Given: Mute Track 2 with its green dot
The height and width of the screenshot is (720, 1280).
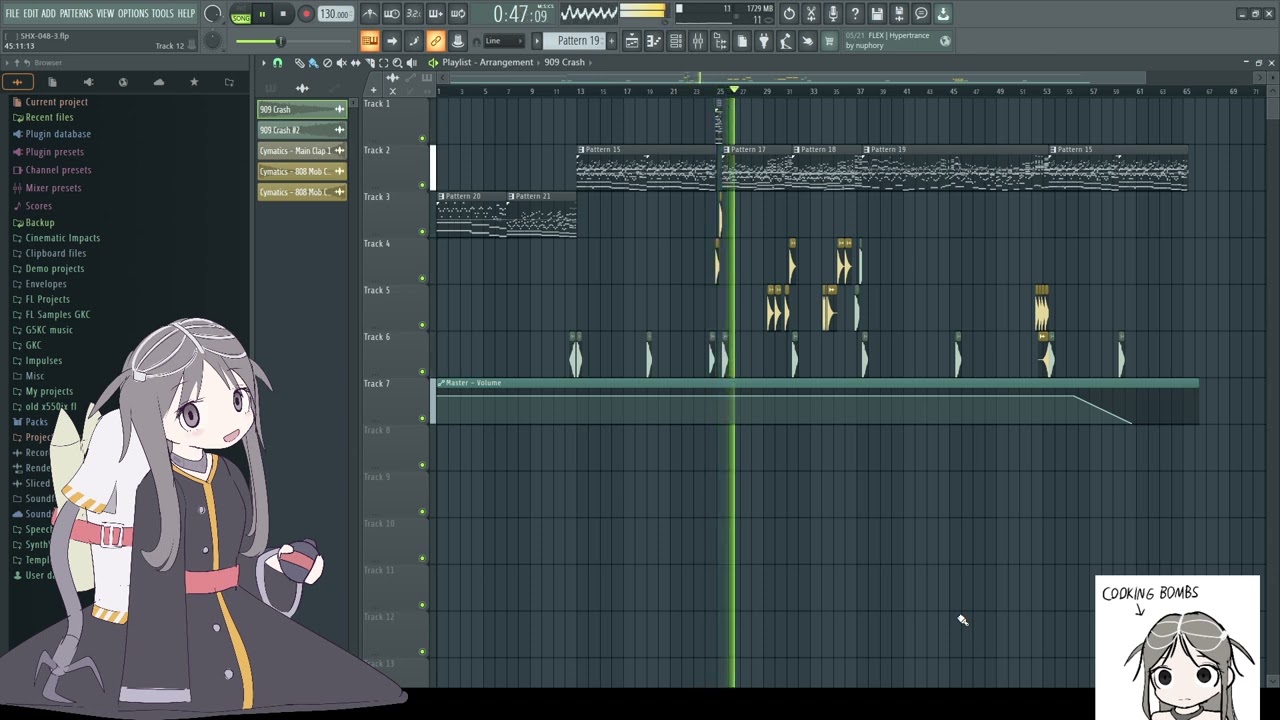Looking at the screenshot, I should click(x=422, y=185).
